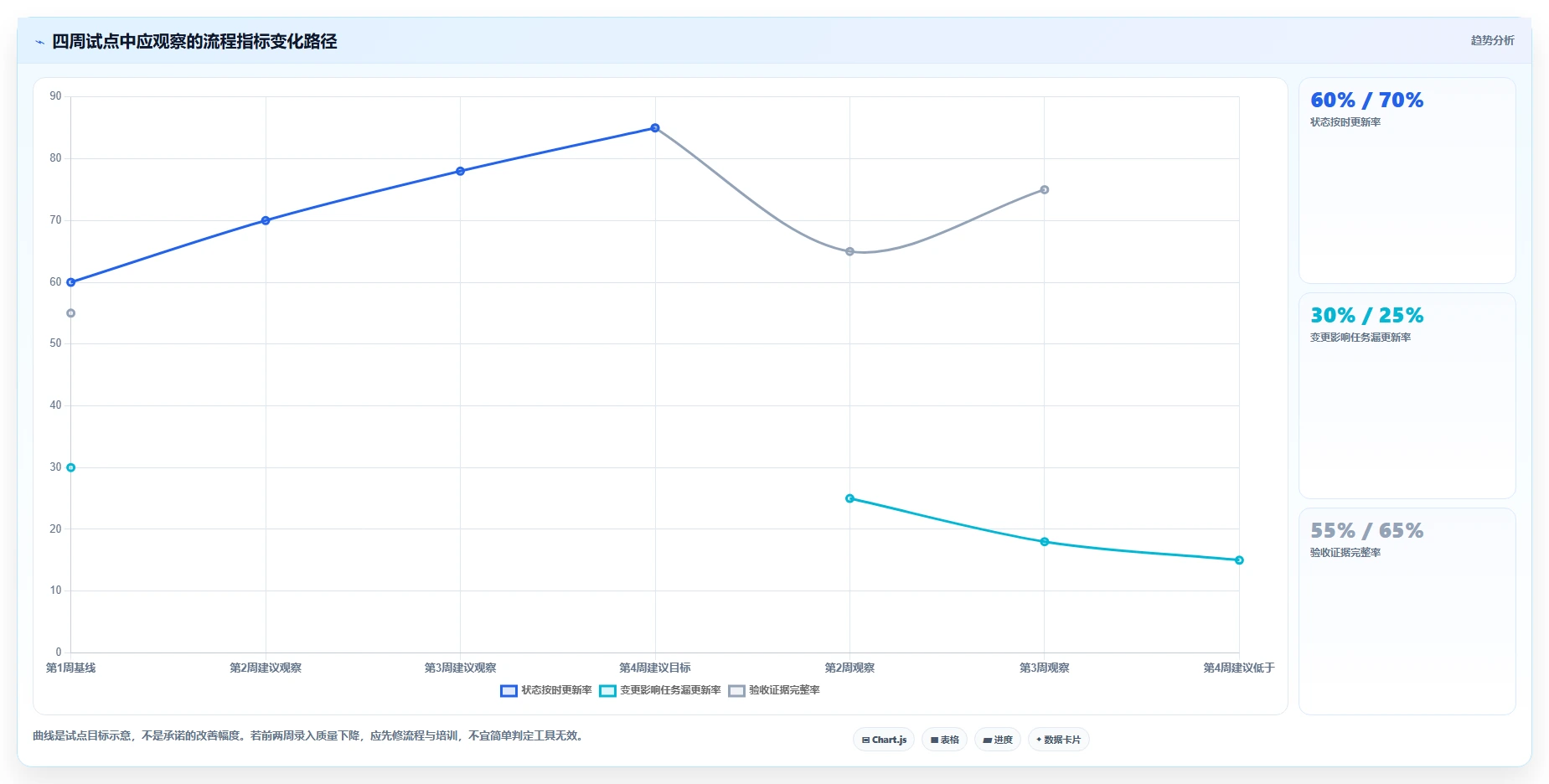Click the square icon inside the 表格 chip
Viewport: 1549px width, 784px height.
(934, 740)
